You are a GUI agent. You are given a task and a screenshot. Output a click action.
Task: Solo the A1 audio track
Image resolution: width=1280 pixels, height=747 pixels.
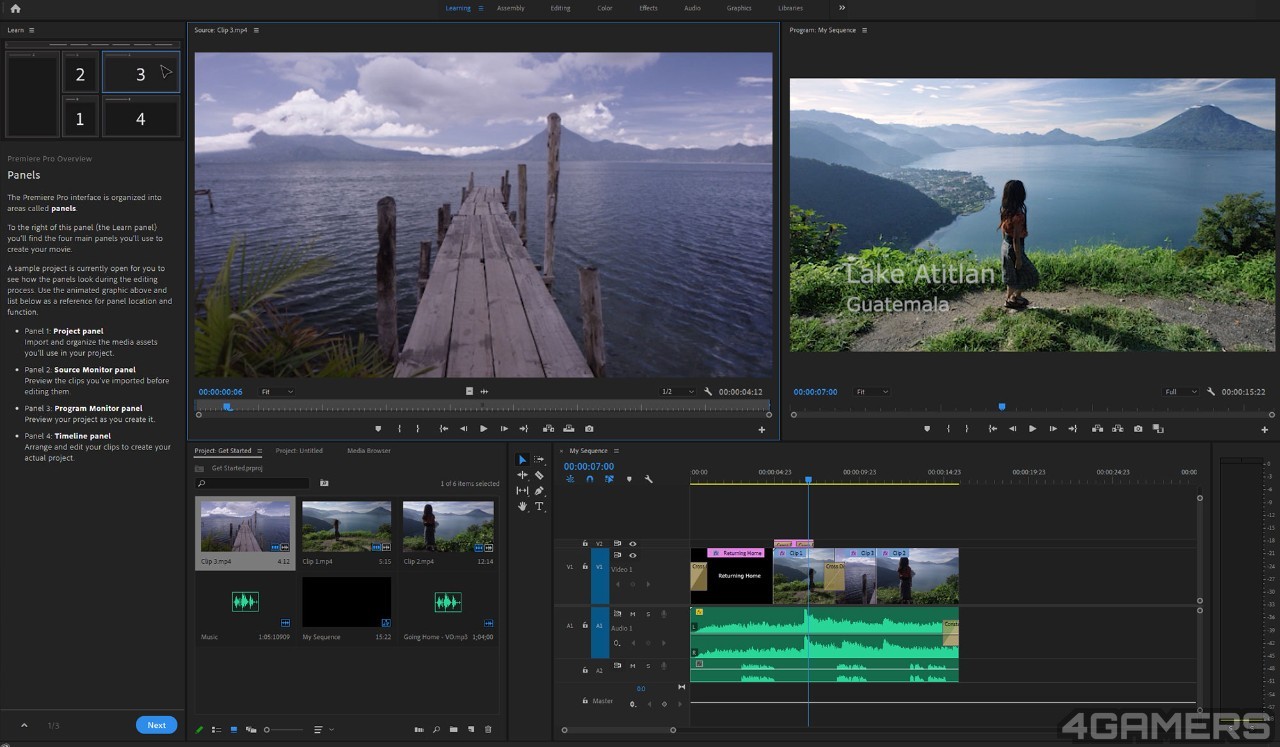[x=648, y=614]
